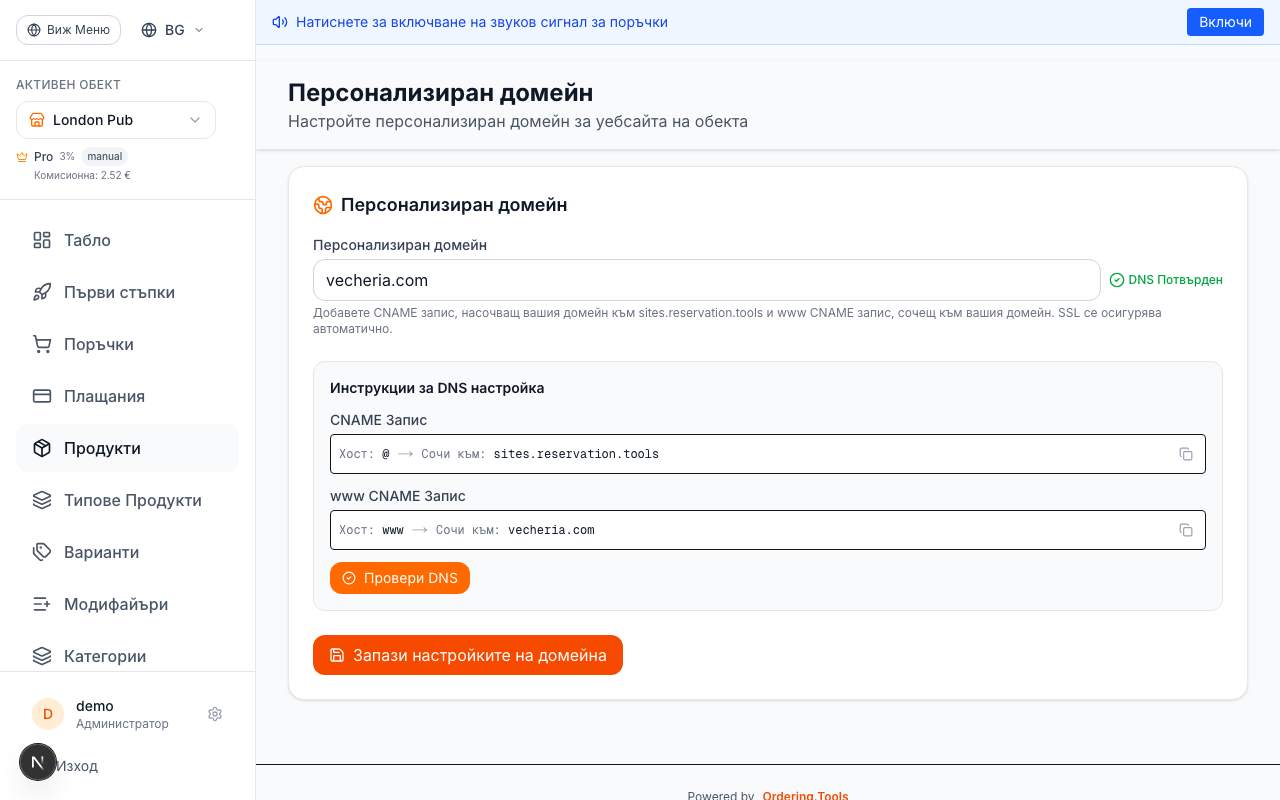Open the BG language dropdown
The width and height of the screenshot is (1280, 800).
pos(171,29)
